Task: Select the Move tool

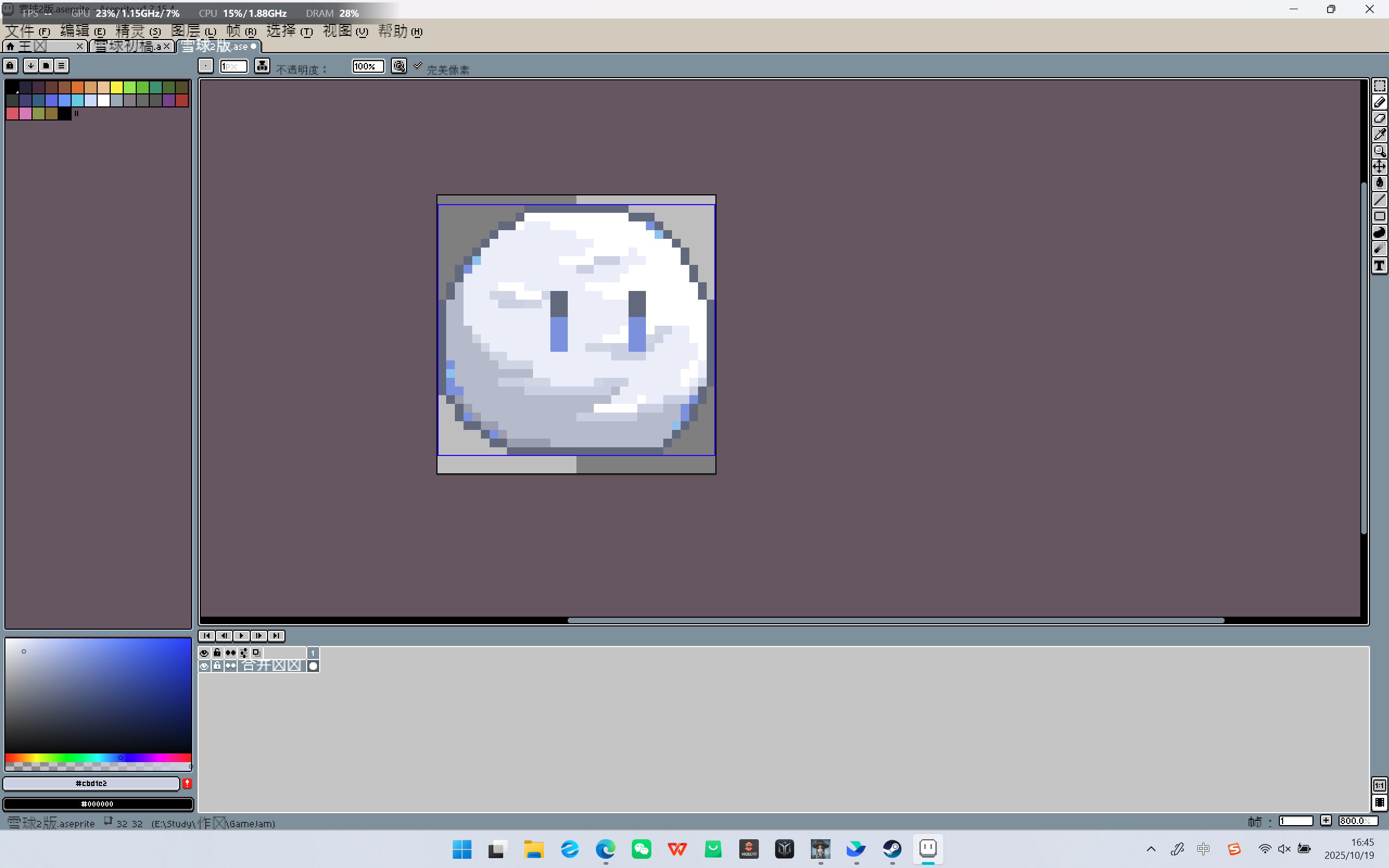Action: (x=1379, y=167)
